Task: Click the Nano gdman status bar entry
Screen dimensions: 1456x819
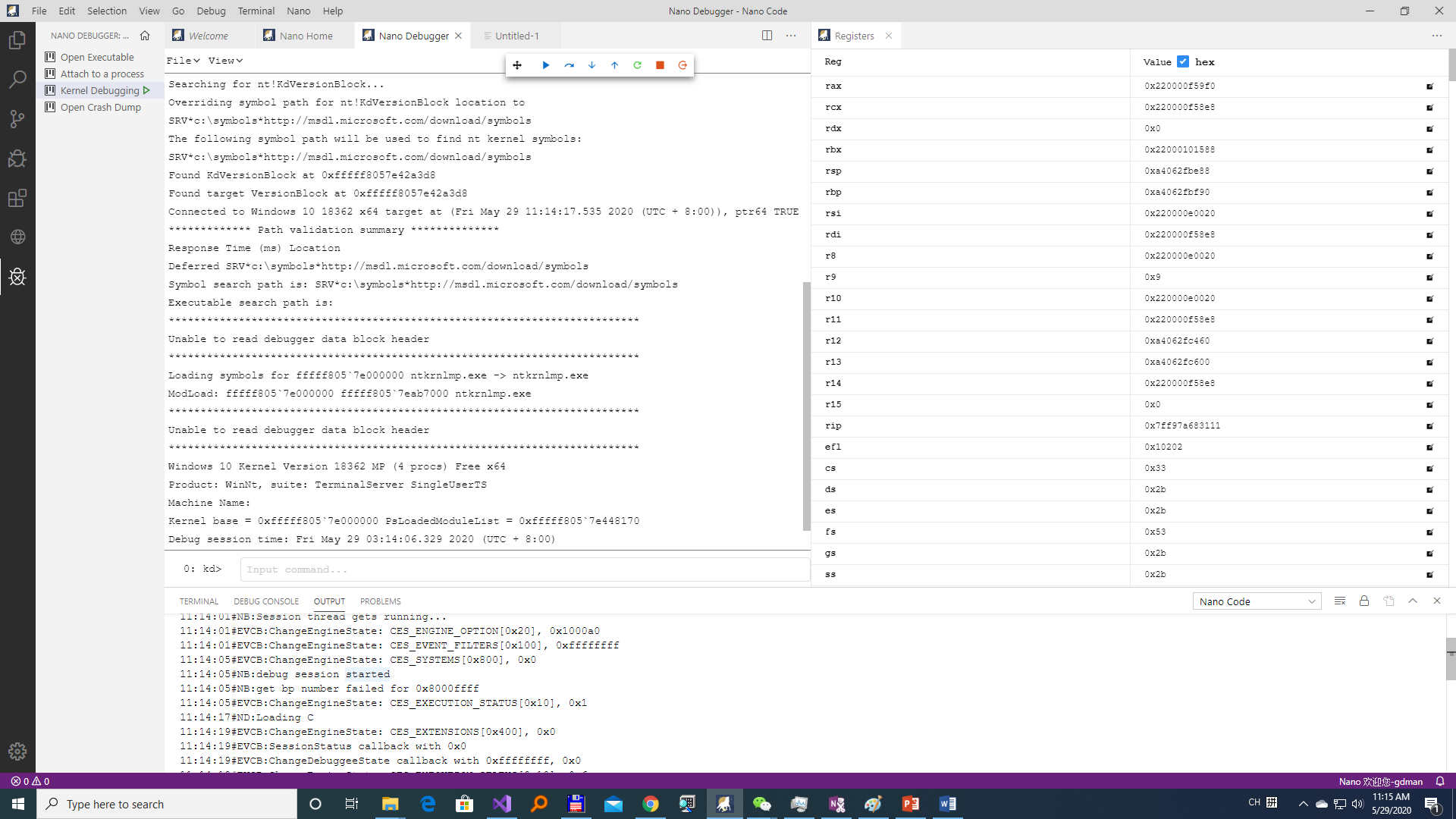Action: (1380, 781)
